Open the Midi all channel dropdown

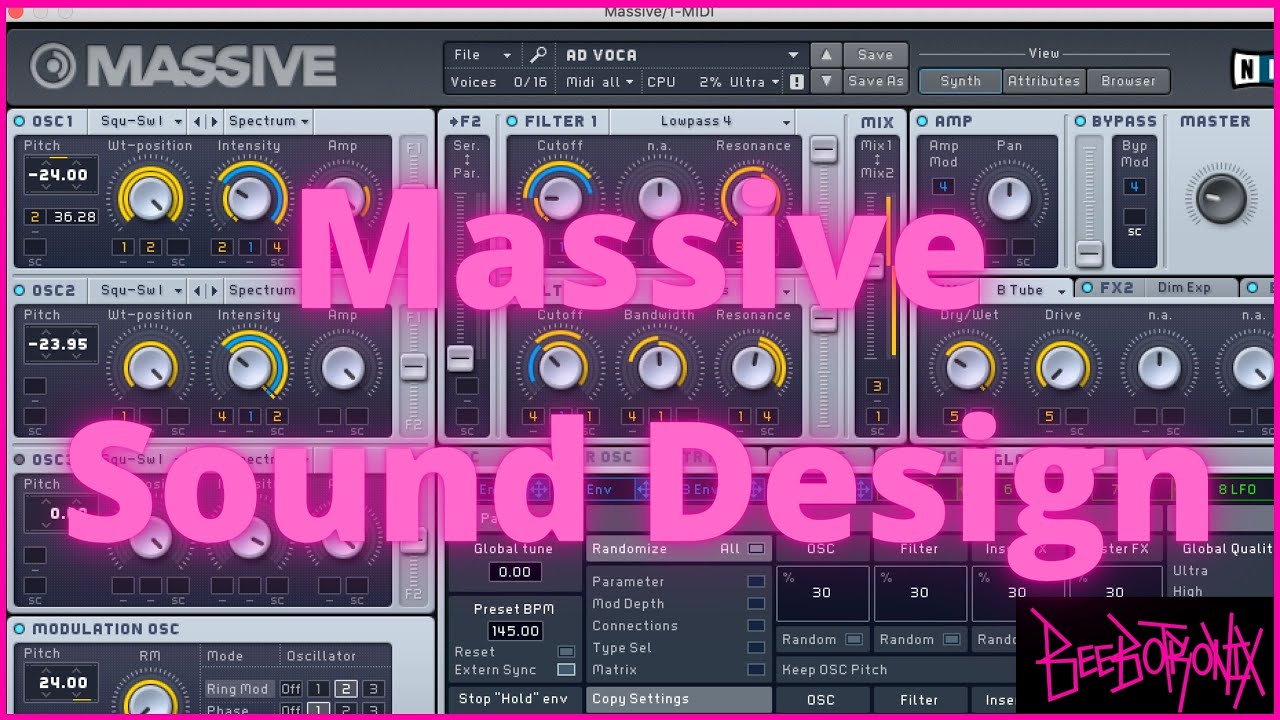pos(600,82)
